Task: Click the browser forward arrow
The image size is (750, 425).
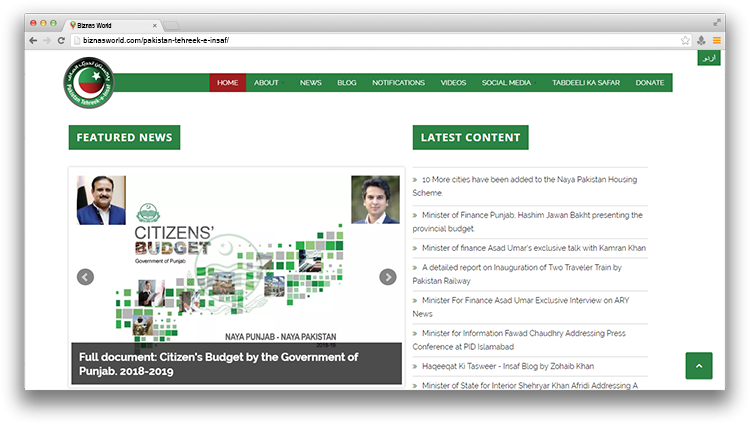Action: point(47,40)
